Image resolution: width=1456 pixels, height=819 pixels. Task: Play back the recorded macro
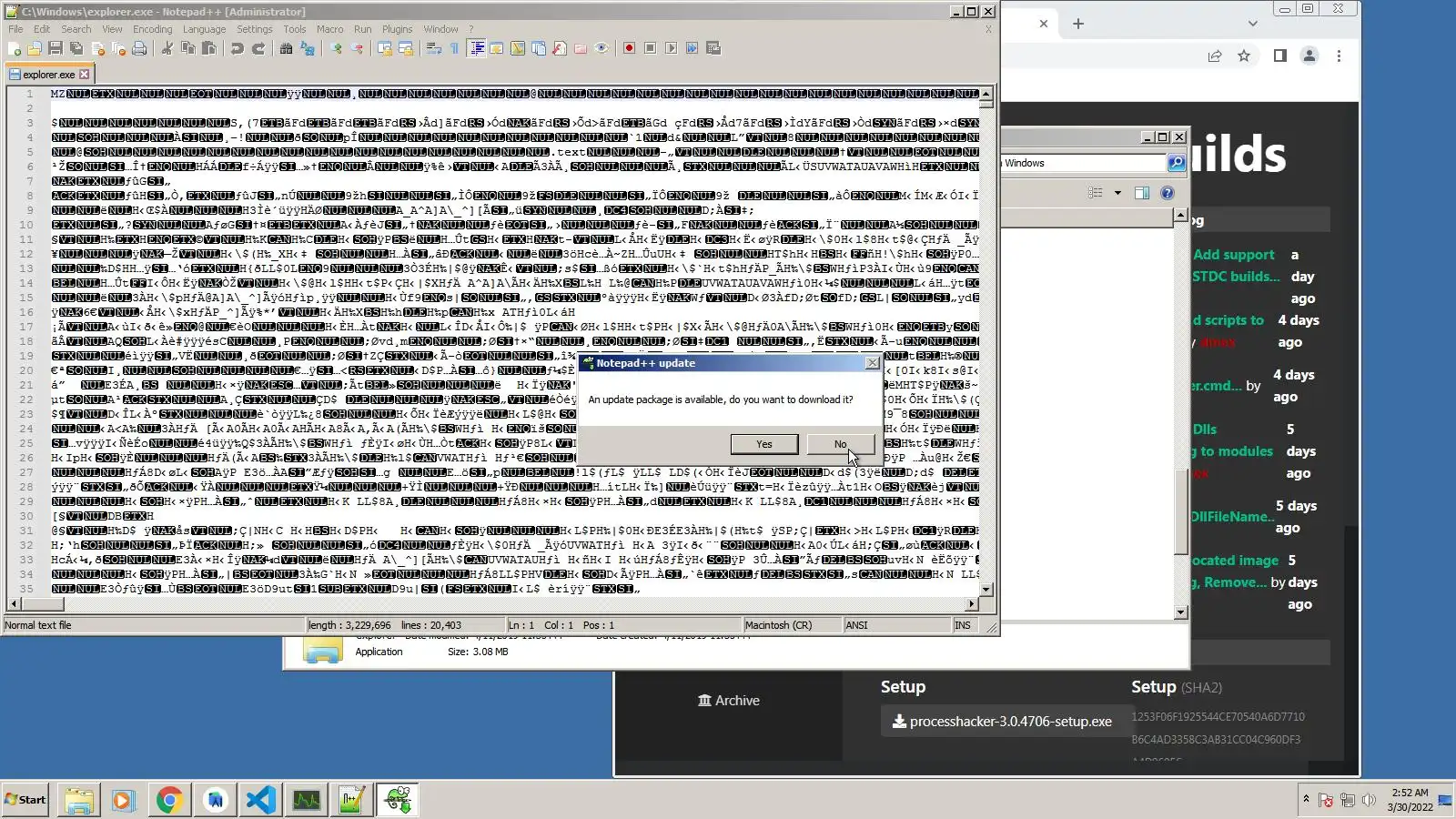pos(672,48)
